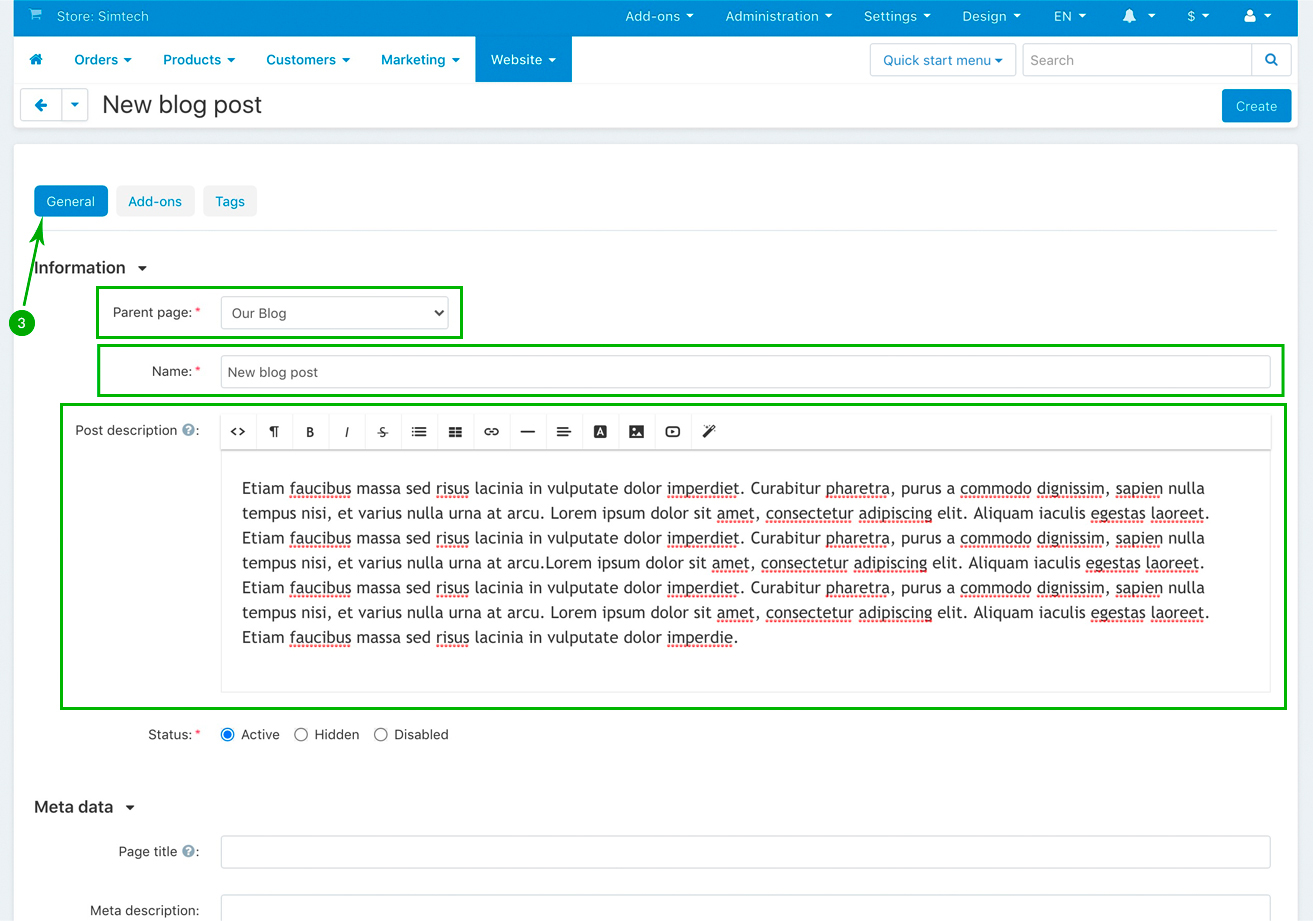Go to the home dashboard icon
The image size is (1313, 921).
coord(36,60)
